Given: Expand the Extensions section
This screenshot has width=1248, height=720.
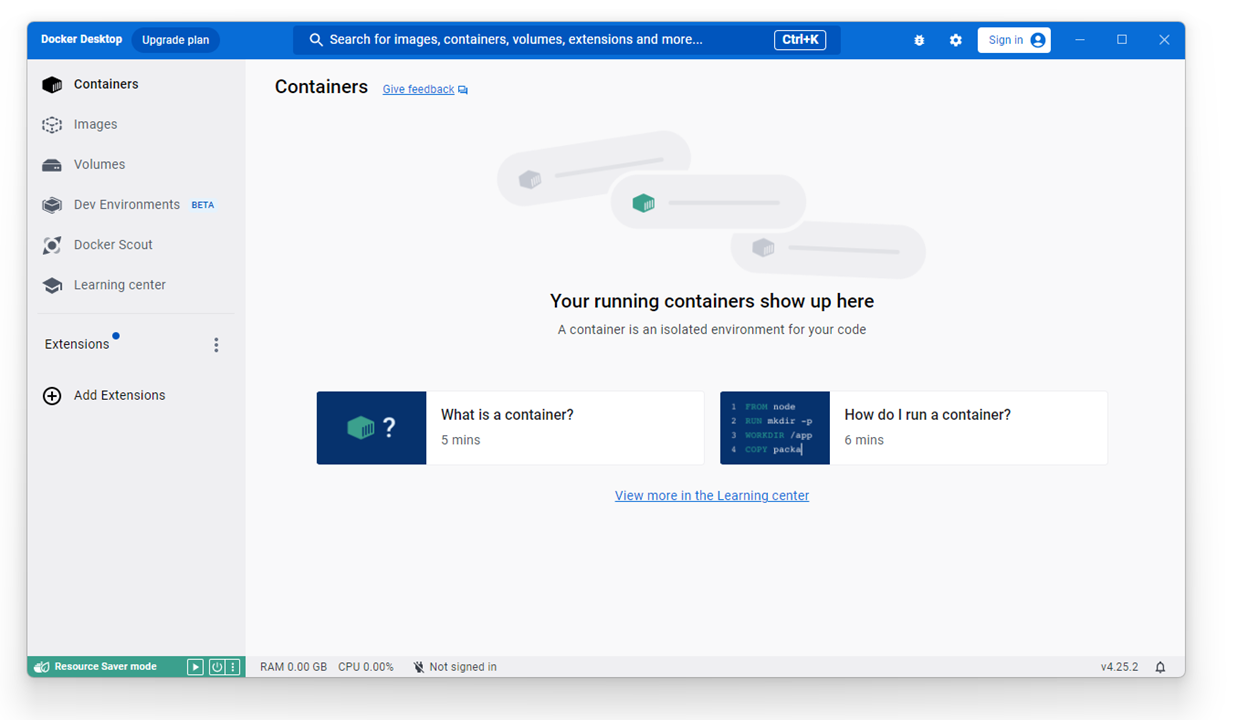Looking at the screenshot, I should [78, 343].
